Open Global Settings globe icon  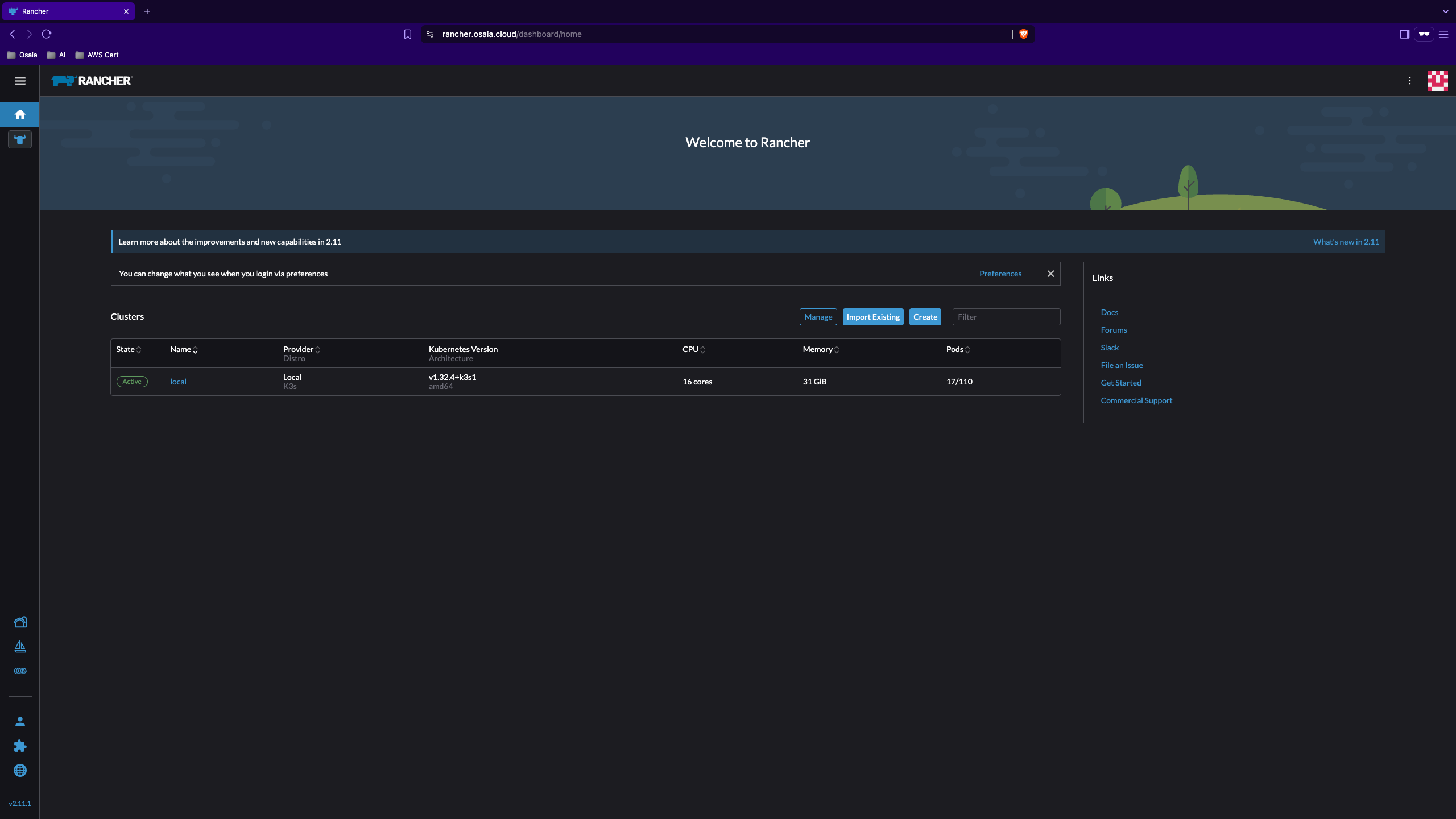coord(20,770)
